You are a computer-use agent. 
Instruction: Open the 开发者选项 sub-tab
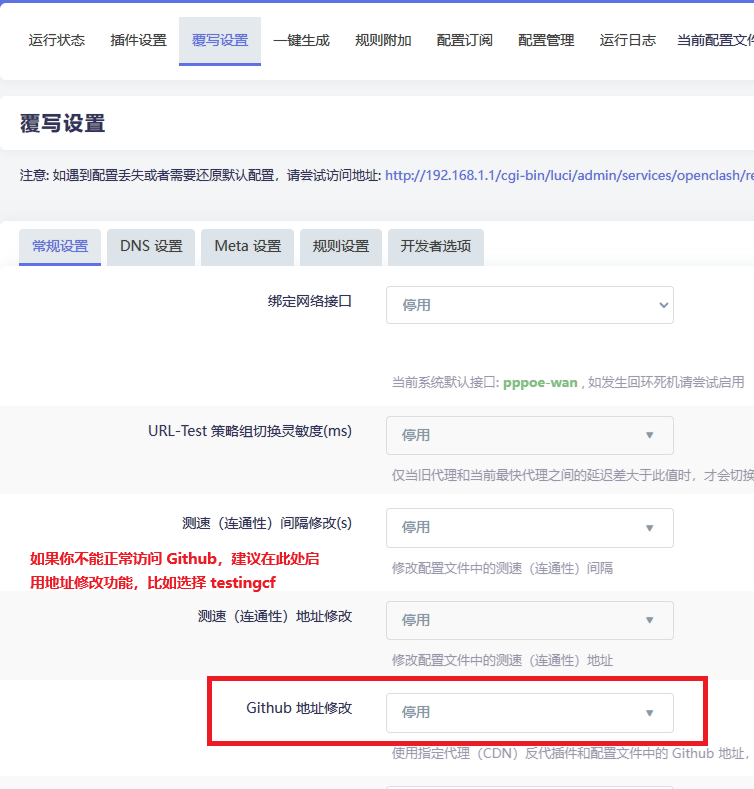[435, 246]
